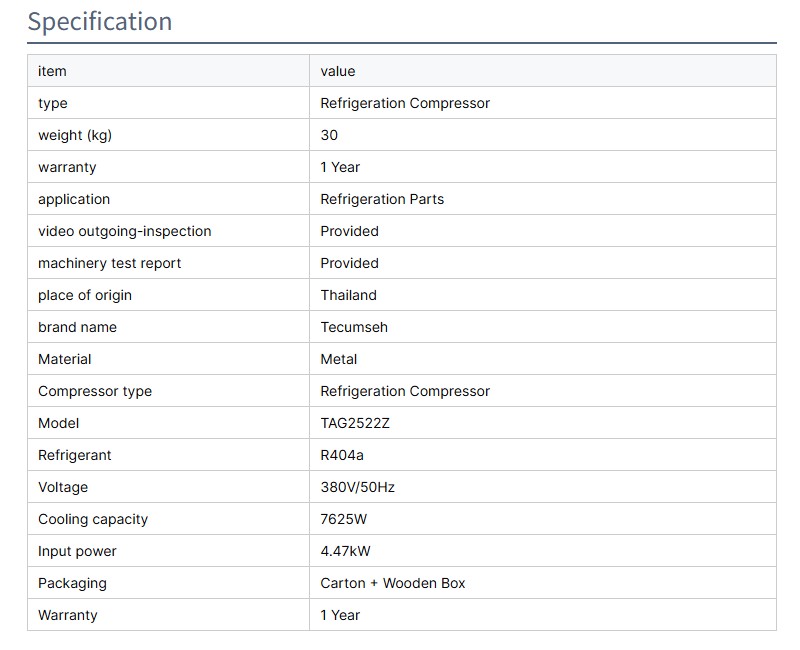The height and width of the screenshot is (650, 800).
Task: Select the "place of origin" label
Action: (85, 295)
